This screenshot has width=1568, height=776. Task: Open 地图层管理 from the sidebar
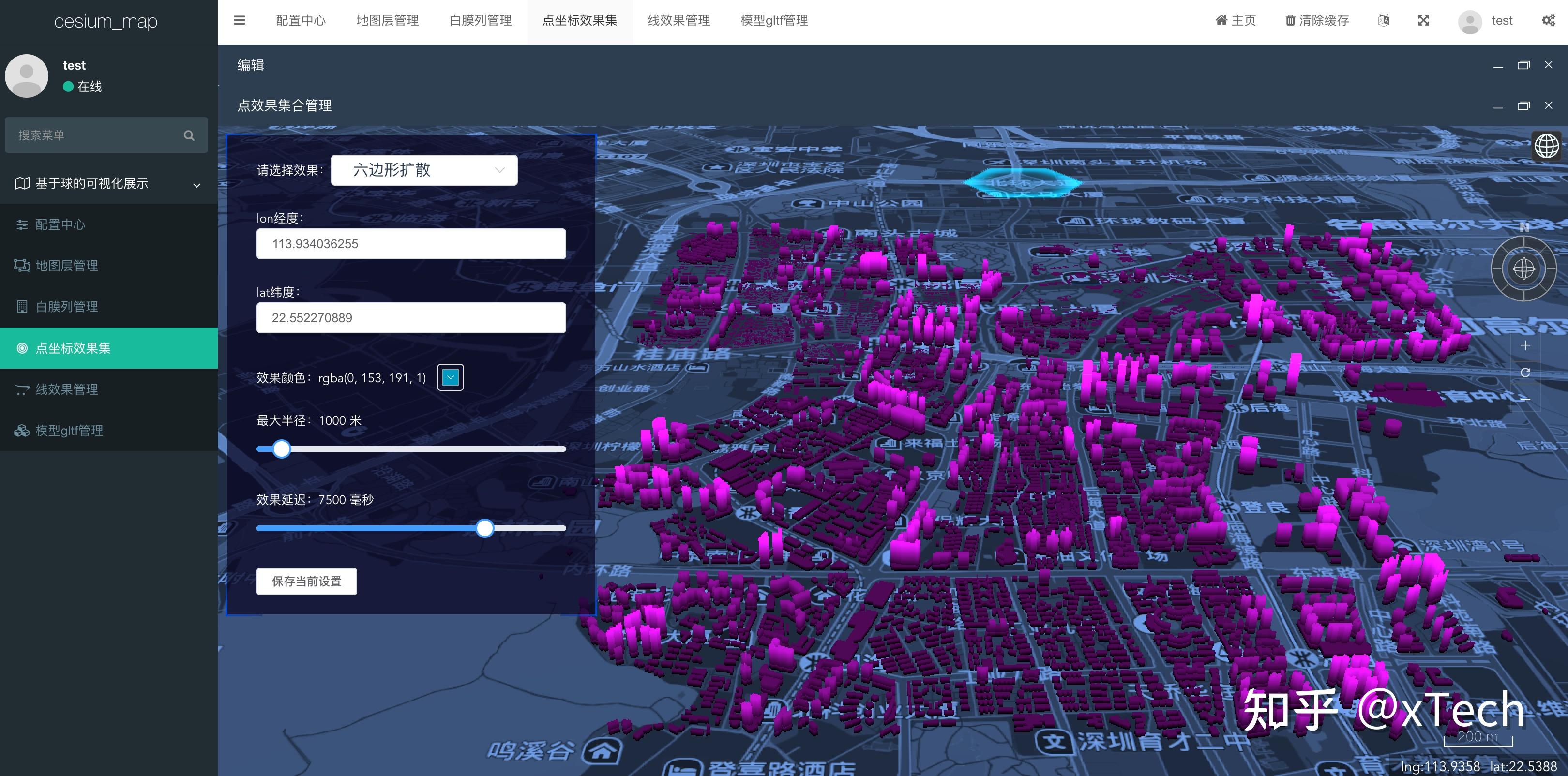[66, 266]
